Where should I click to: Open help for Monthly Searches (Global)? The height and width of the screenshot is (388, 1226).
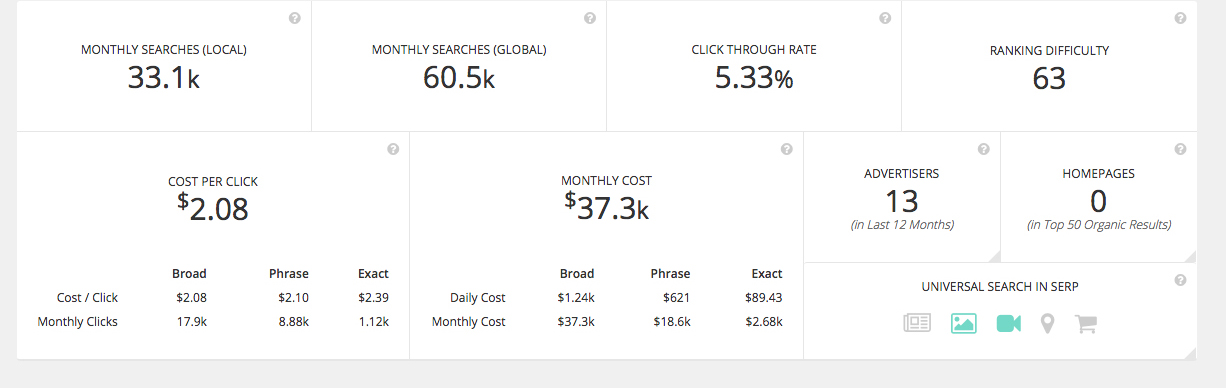coord(590,18)
